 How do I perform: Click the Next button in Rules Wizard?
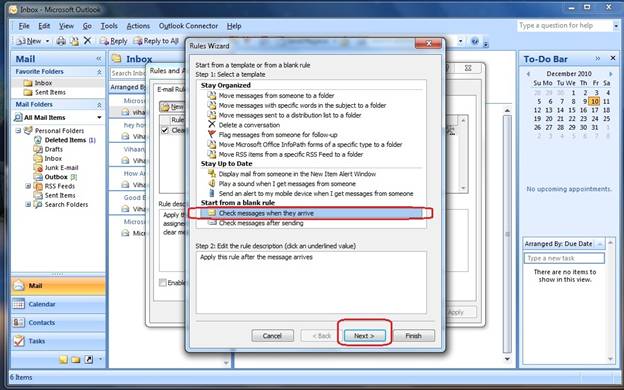[365, 336]
